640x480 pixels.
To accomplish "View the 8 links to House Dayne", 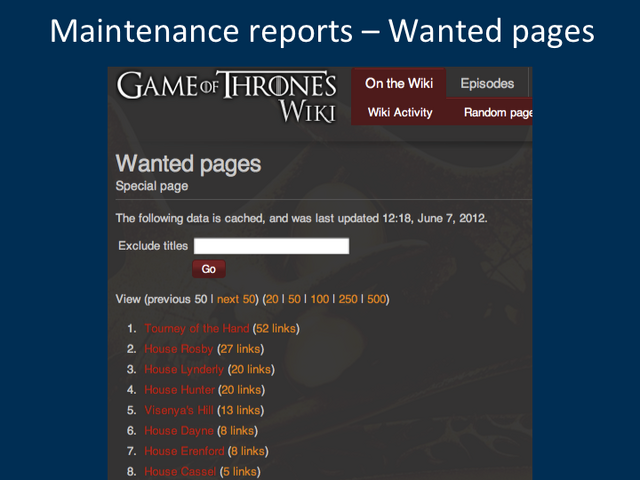I will click(x=237, y=431).
